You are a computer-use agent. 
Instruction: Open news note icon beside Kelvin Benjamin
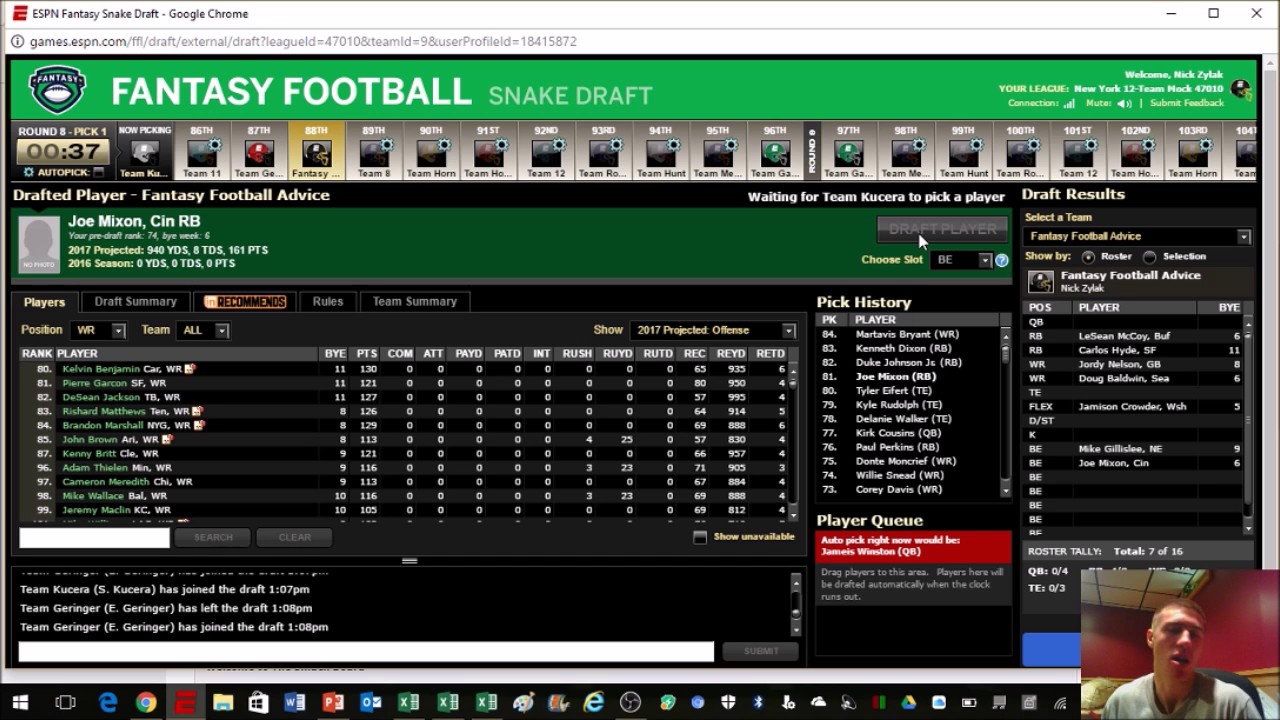tap(190, 369)
